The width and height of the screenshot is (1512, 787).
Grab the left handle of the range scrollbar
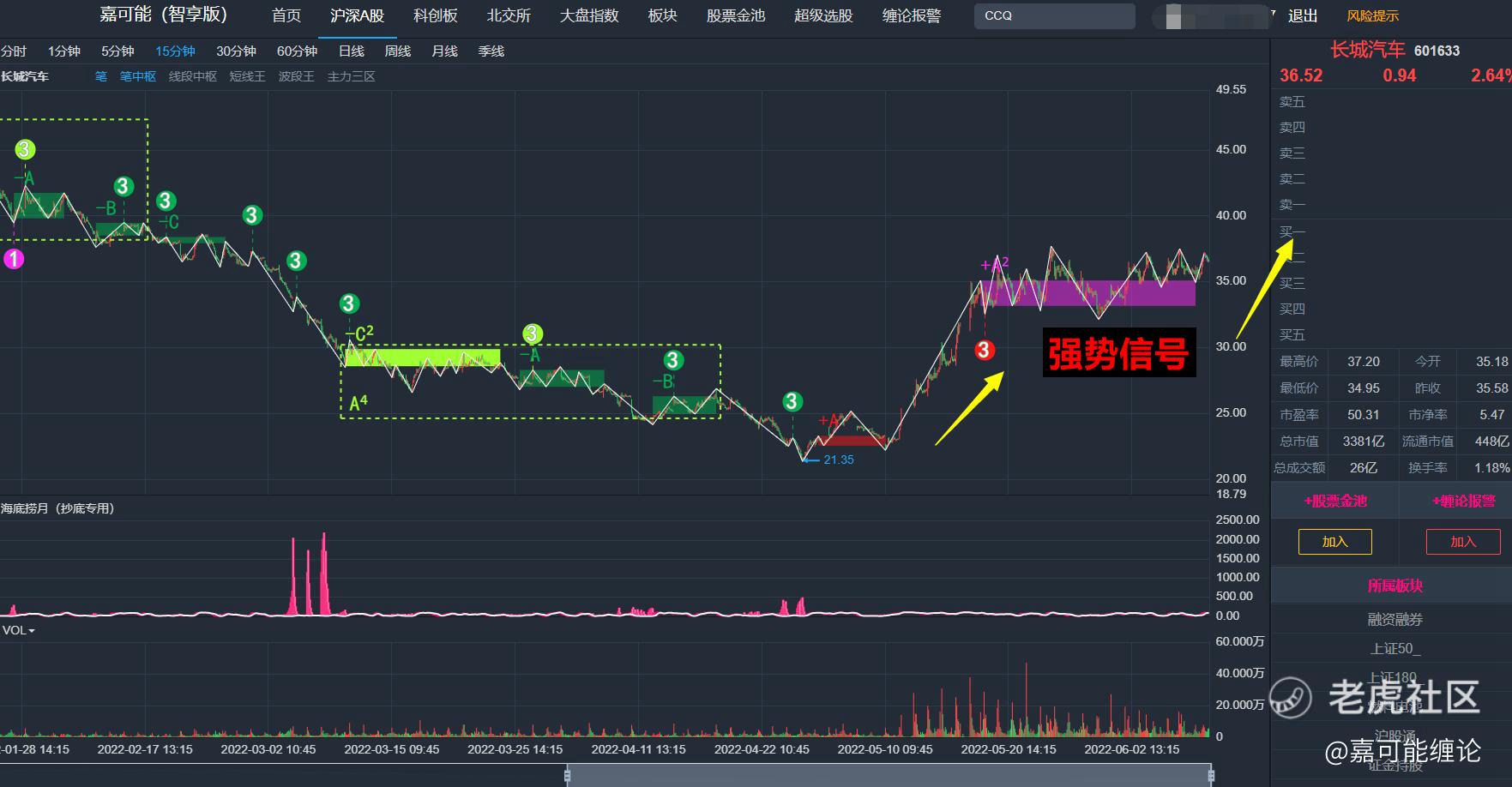(x=567, y=776)
